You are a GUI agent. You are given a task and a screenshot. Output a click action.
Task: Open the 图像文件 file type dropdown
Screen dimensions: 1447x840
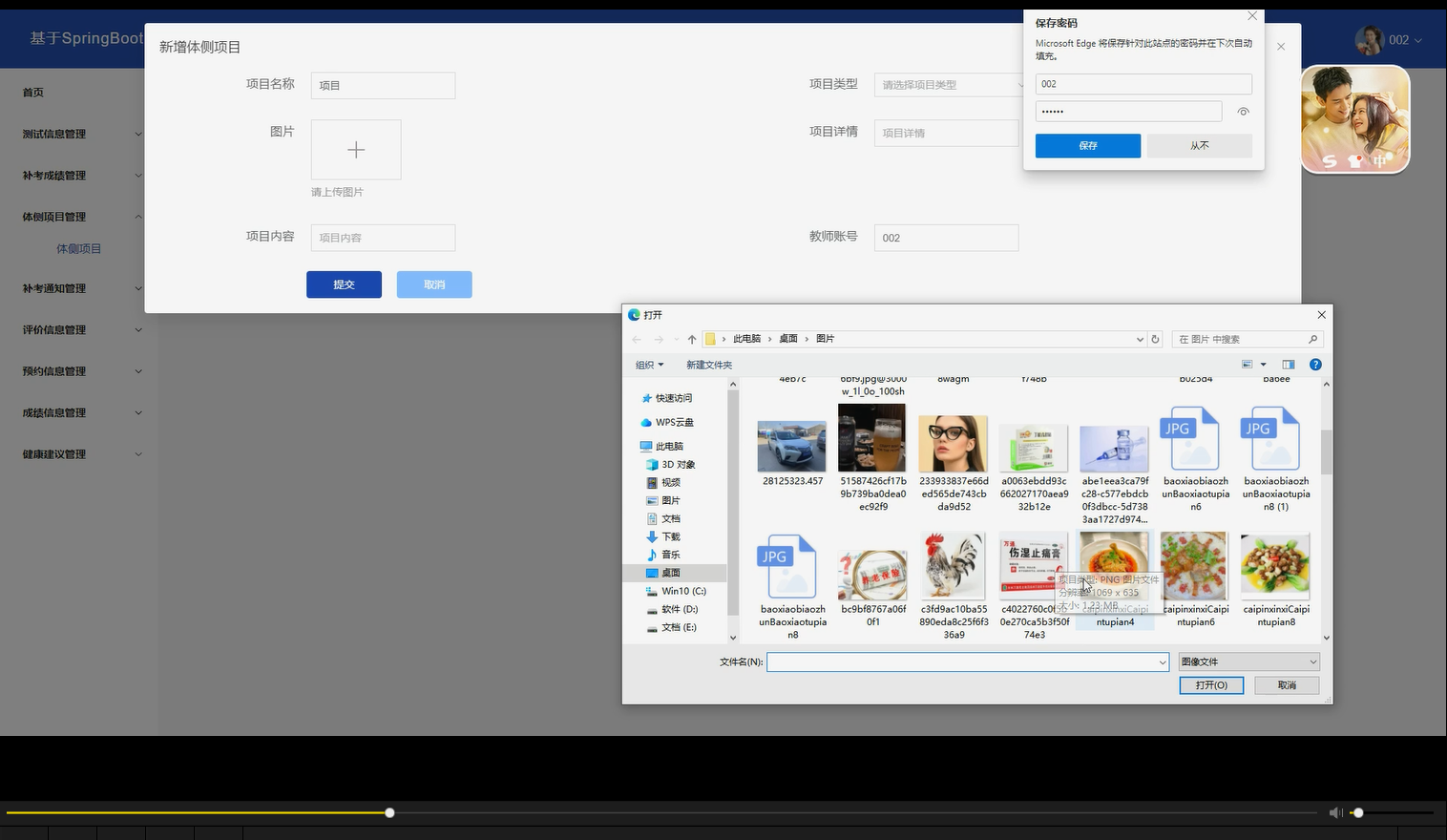click(1249, 661)
